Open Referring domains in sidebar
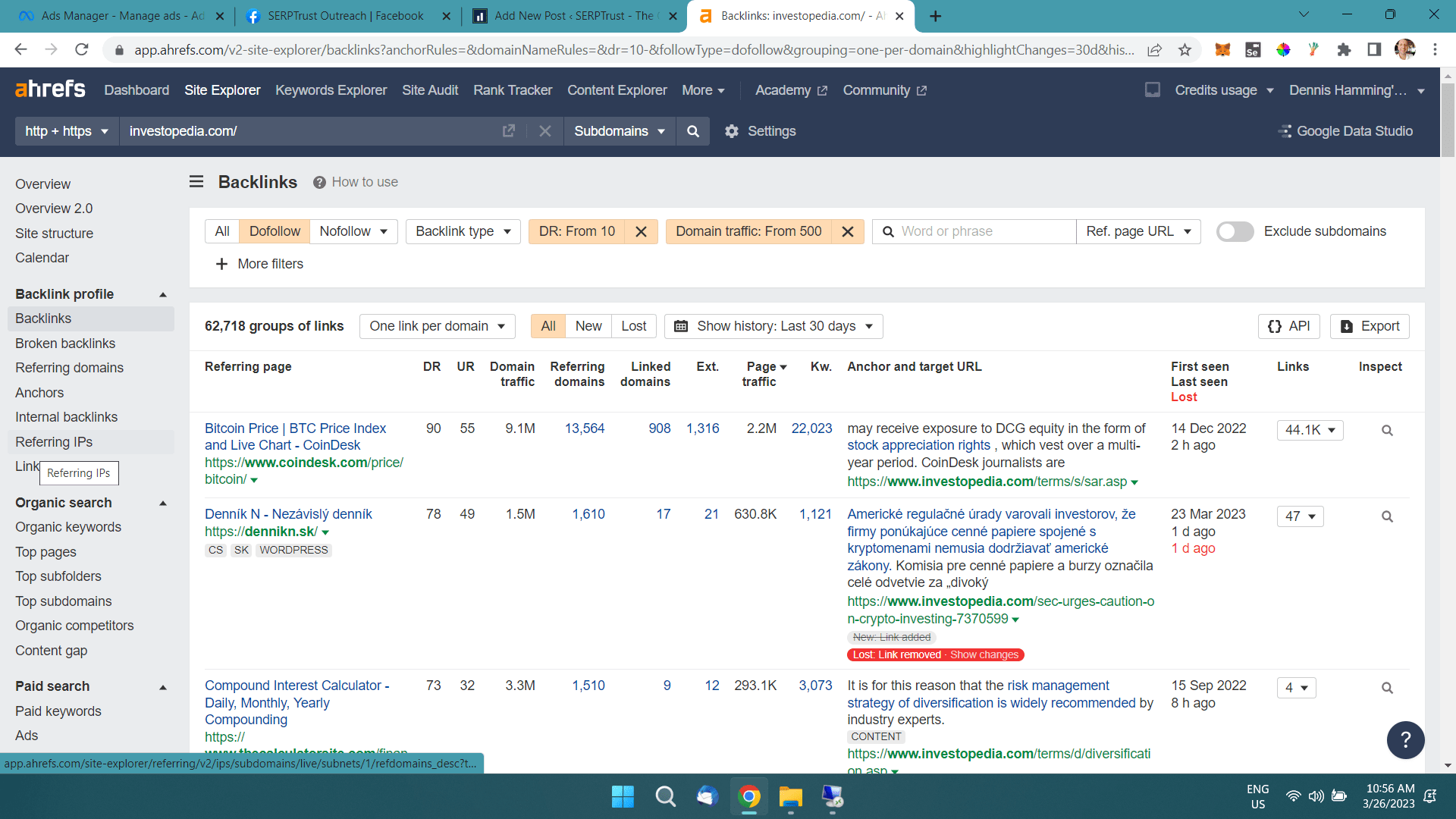1456x819 pixels. point(69,368)
